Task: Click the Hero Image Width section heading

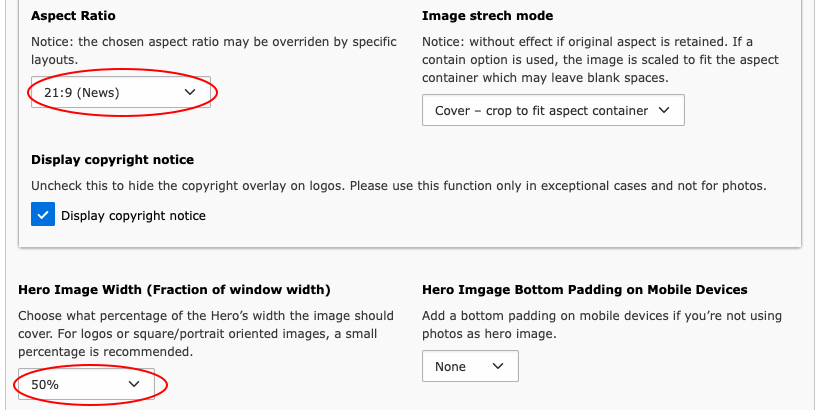Action: point(174,290)
